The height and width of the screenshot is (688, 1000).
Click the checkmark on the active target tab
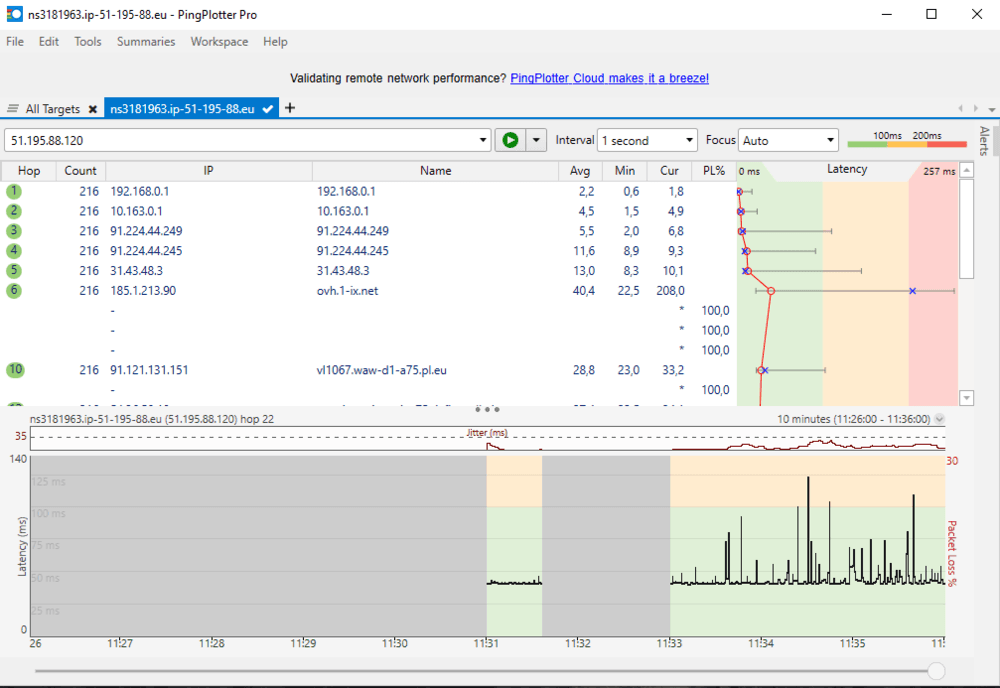268,109
